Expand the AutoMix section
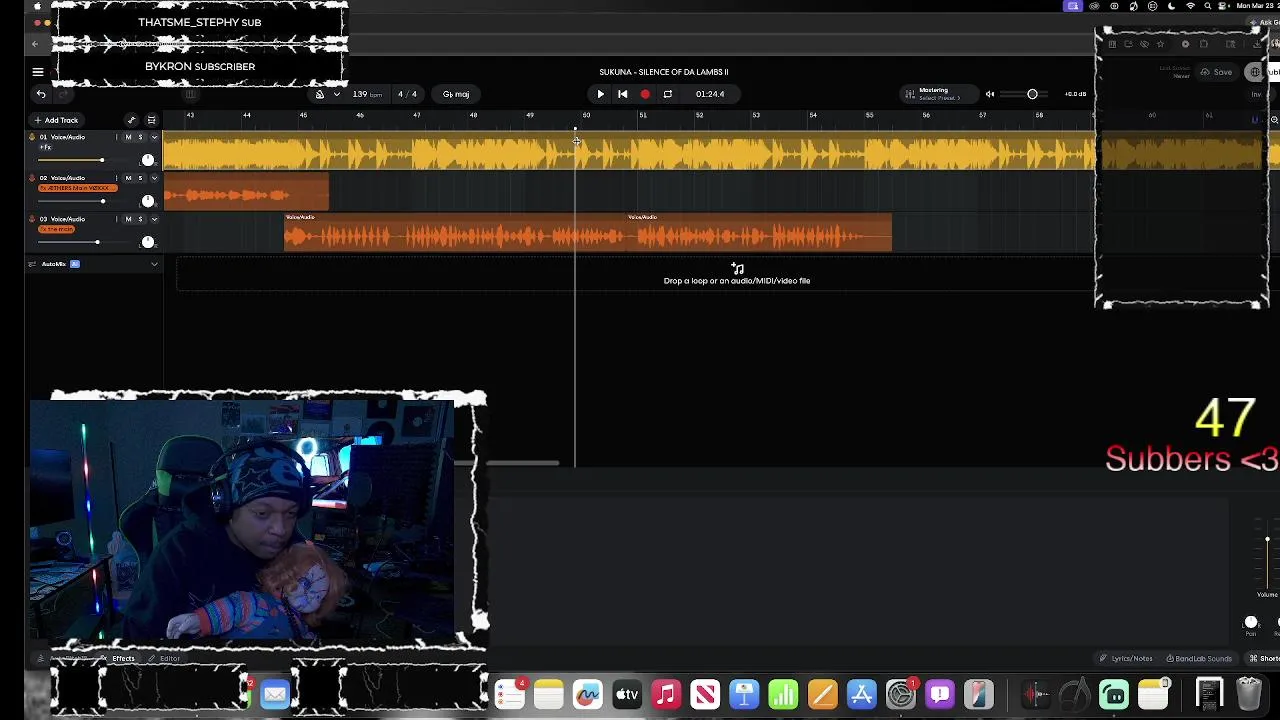1280x720 pixels. [x=154, y=264]
